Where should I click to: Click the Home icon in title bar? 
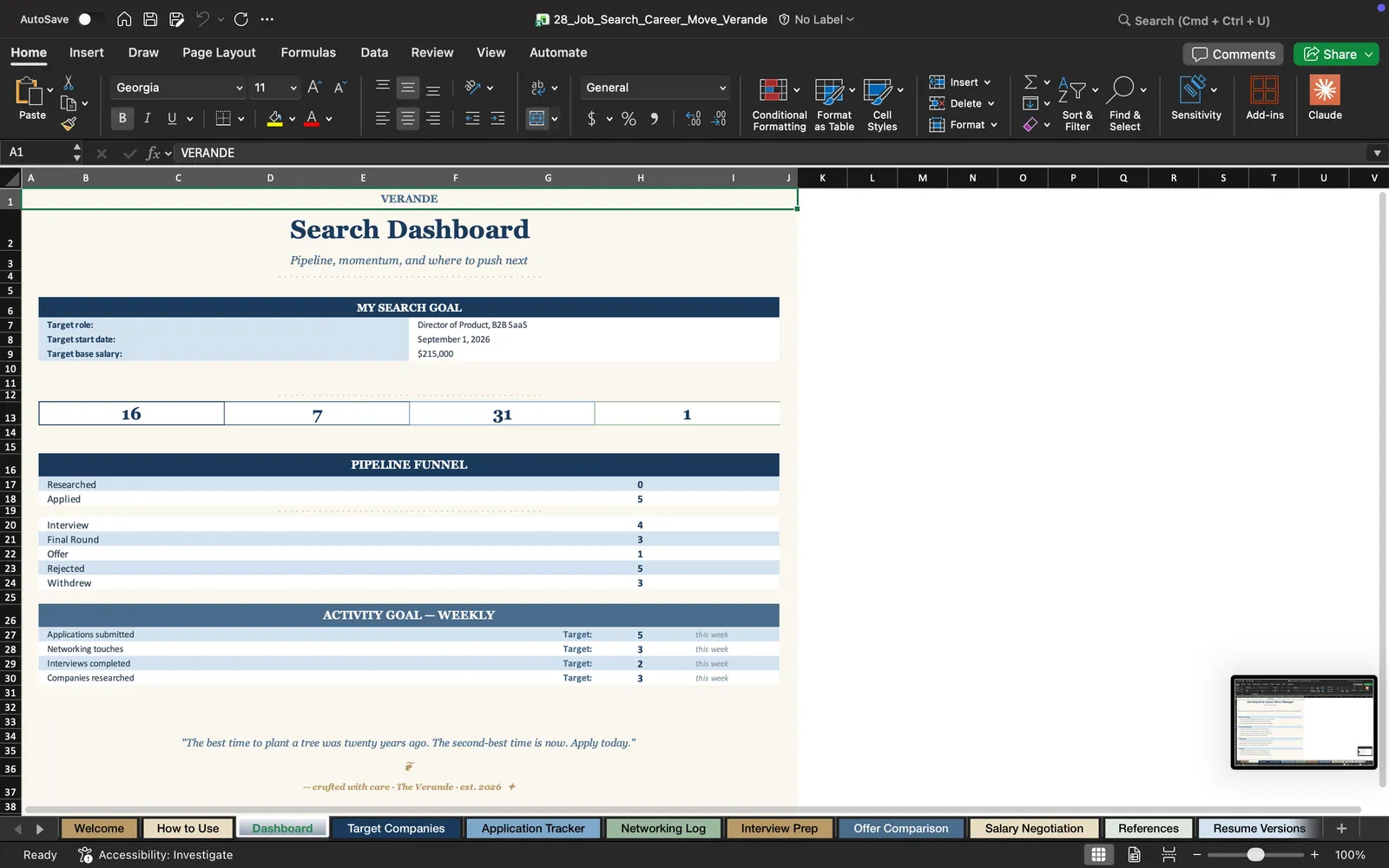[124, 19]
